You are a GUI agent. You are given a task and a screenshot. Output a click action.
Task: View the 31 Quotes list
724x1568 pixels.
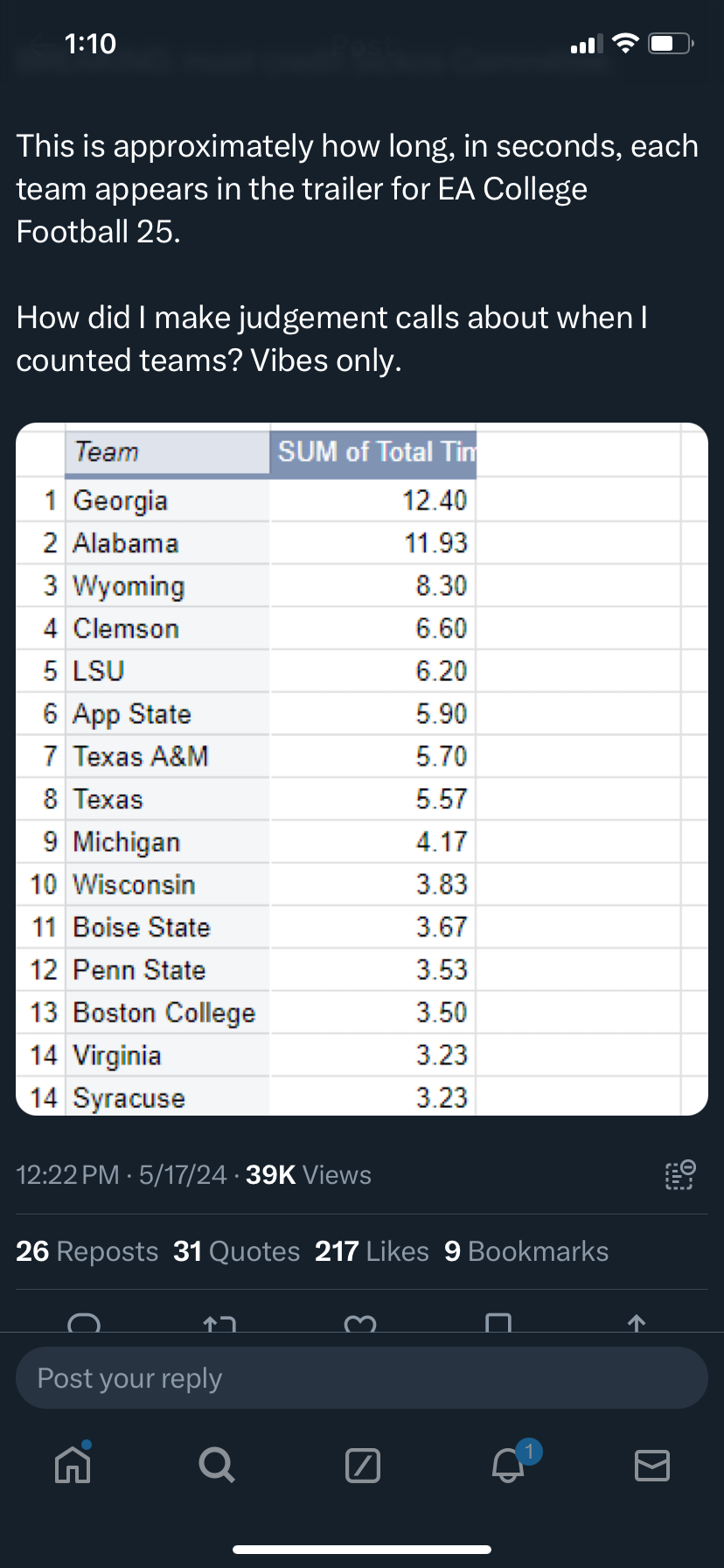236,1251
